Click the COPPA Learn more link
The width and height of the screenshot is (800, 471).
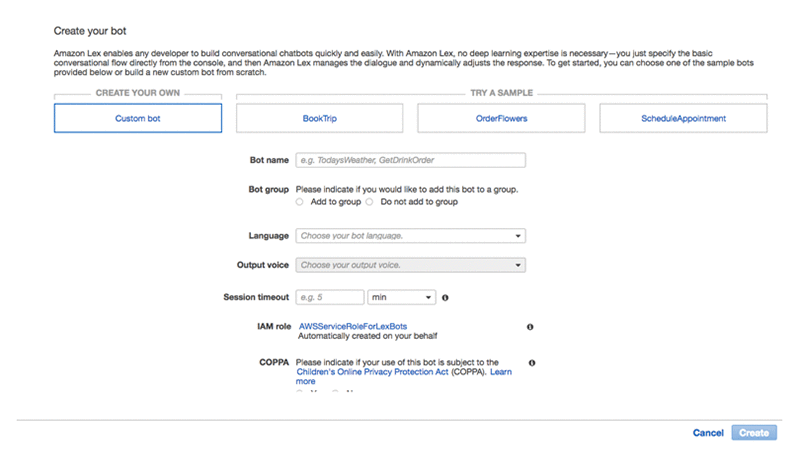501,372
